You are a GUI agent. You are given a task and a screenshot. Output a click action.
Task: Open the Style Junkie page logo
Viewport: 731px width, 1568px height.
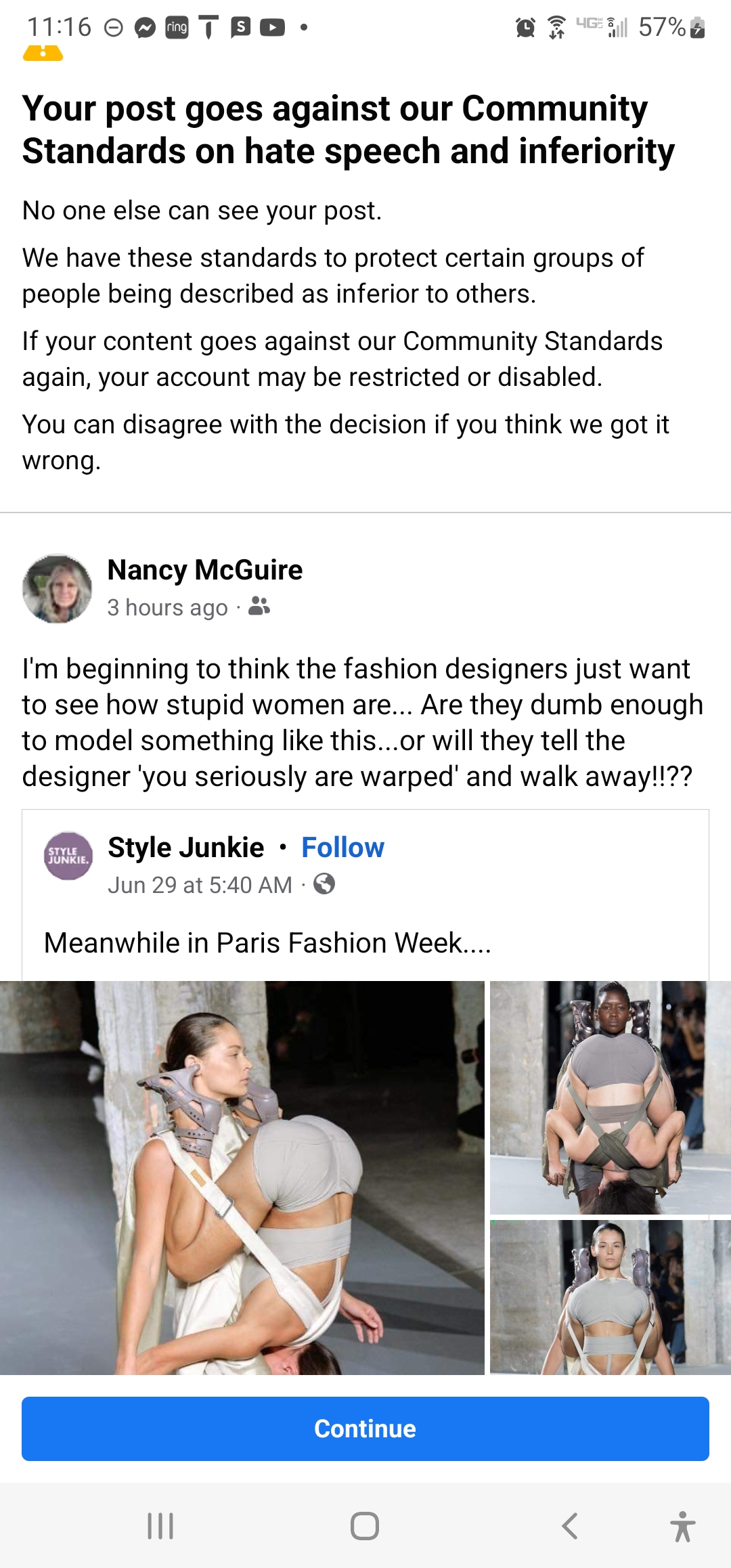(x=68, y=856)
